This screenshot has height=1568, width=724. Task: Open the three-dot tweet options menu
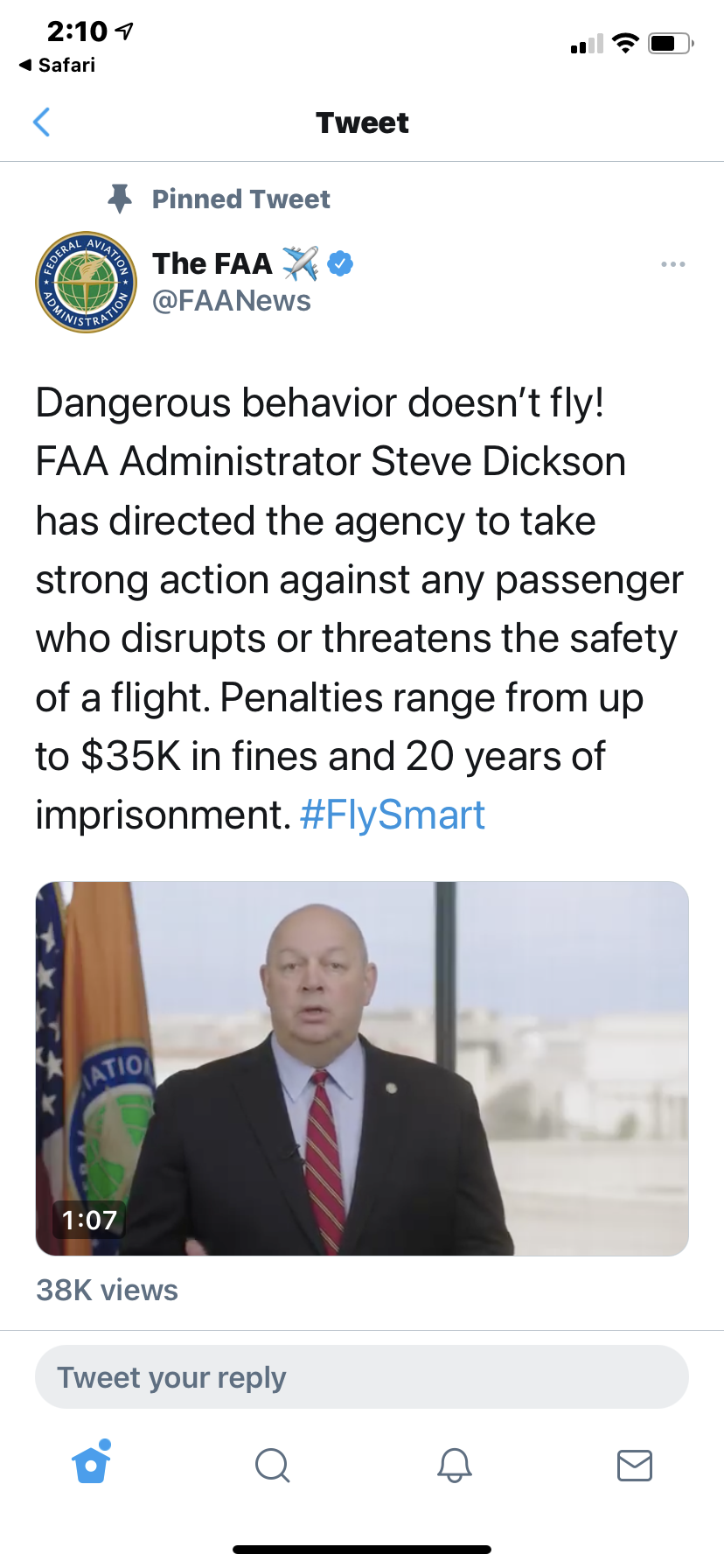pyautogui.click(x=672, y=264)
